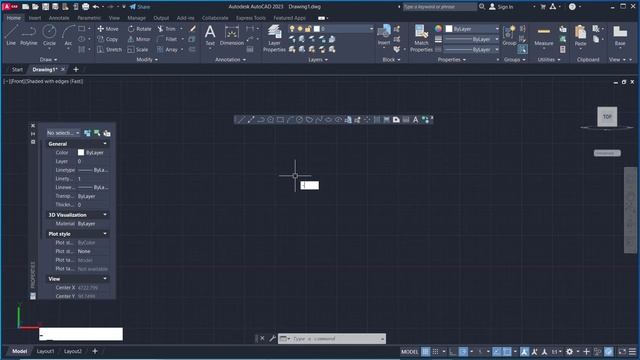Switch to the Start tab
This screenshot has width=640, height=360.
tap(18, 69)
